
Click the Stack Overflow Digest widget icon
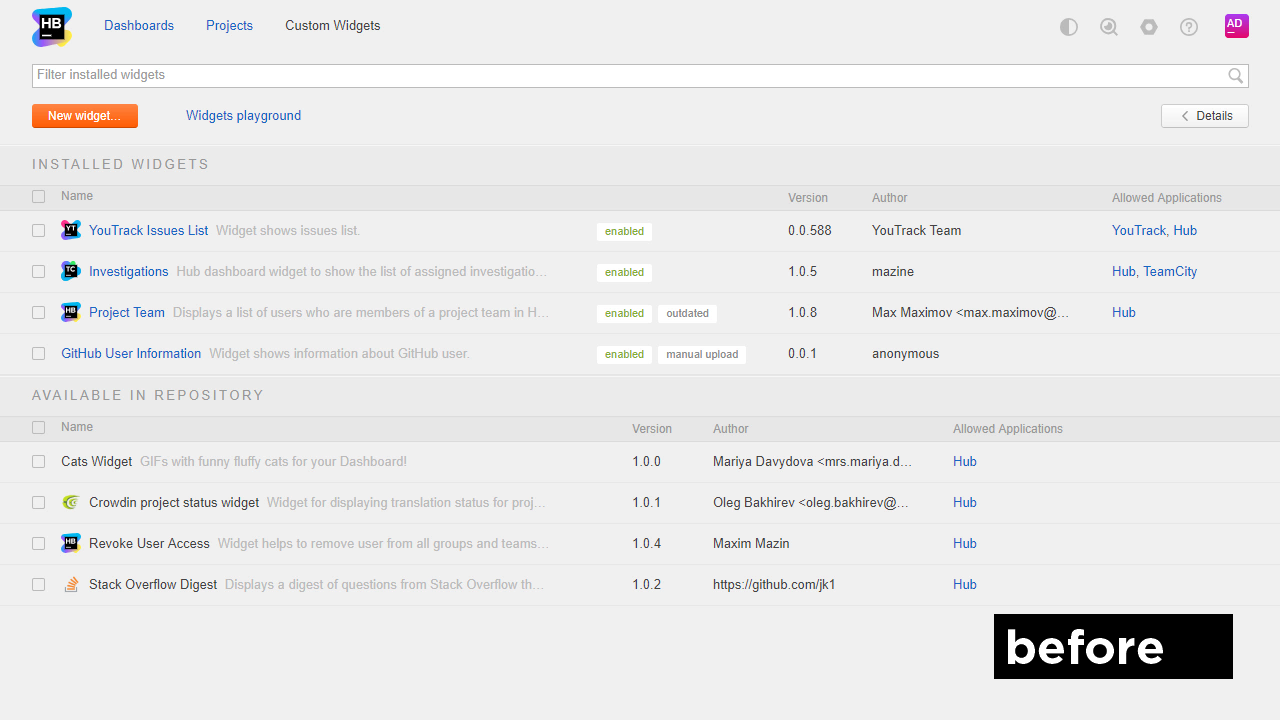[71, 584]
